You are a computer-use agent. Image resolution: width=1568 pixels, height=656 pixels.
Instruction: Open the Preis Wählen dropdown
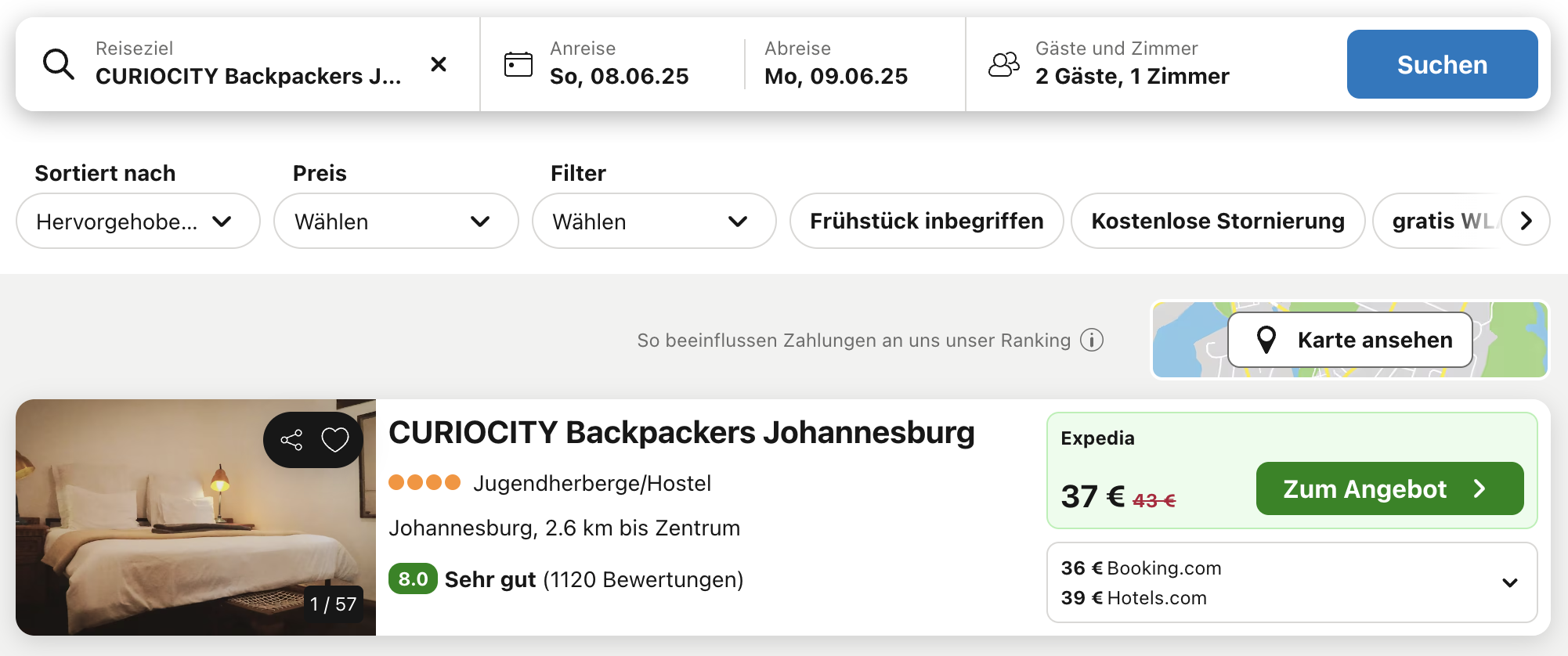click(396, 221)
